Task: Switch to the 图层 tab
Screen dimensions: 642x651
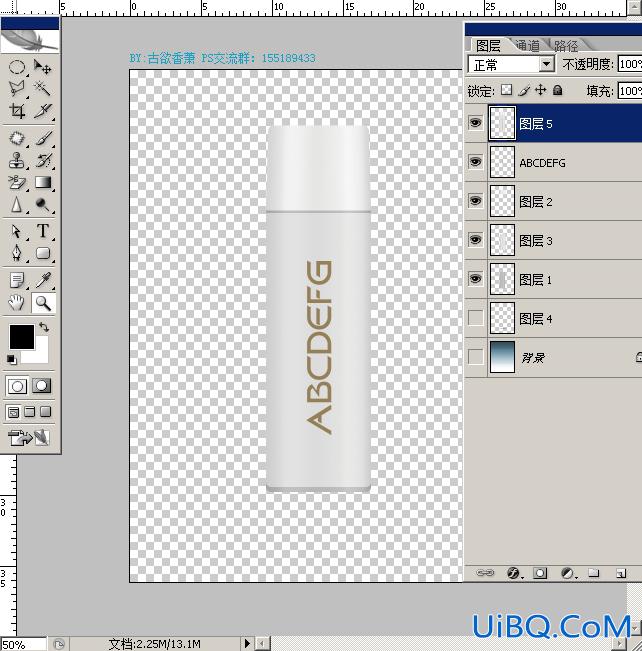Action: click(x=488, y=46)
